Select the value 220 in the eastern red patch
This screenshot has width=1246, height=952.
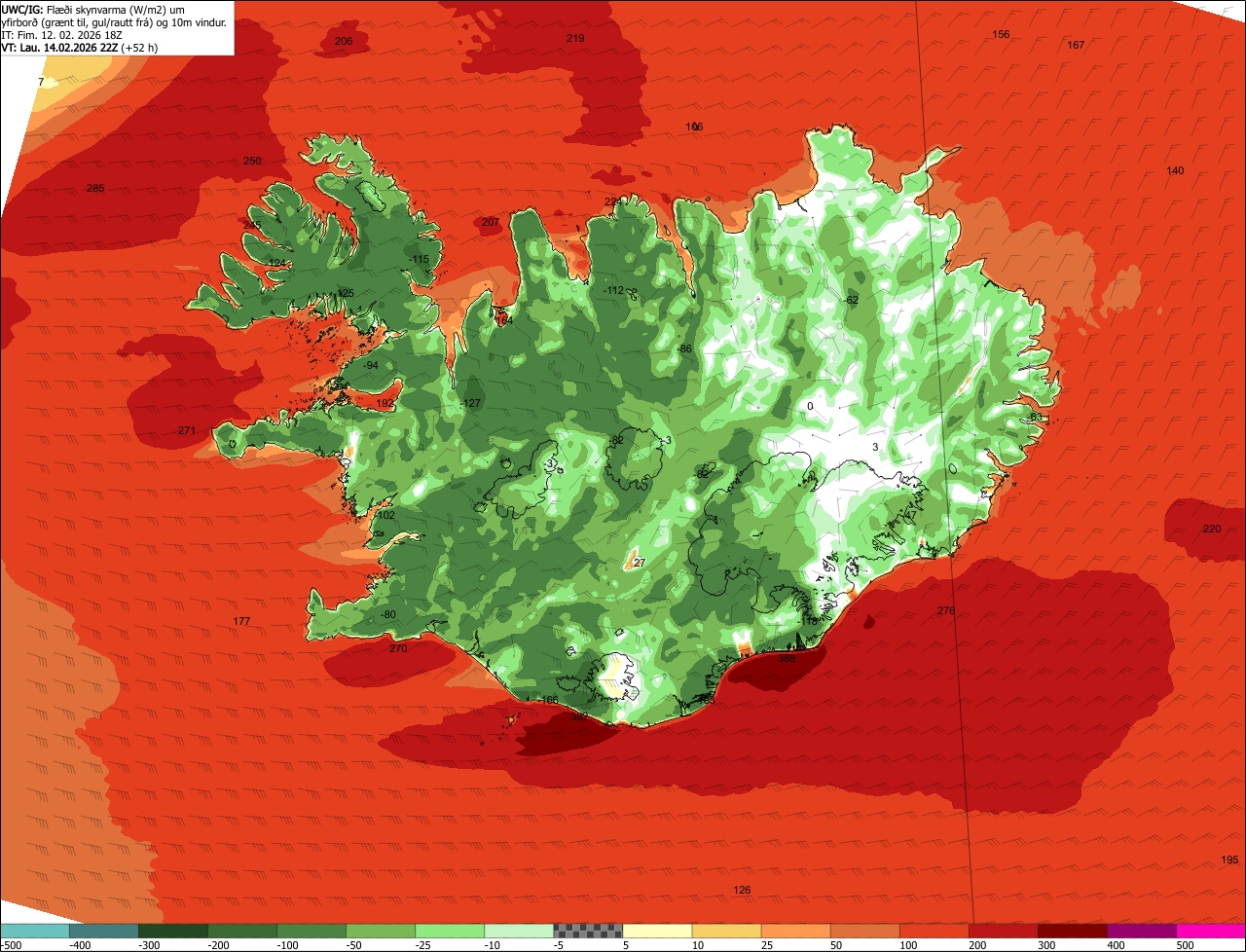tap(1212, 529)
